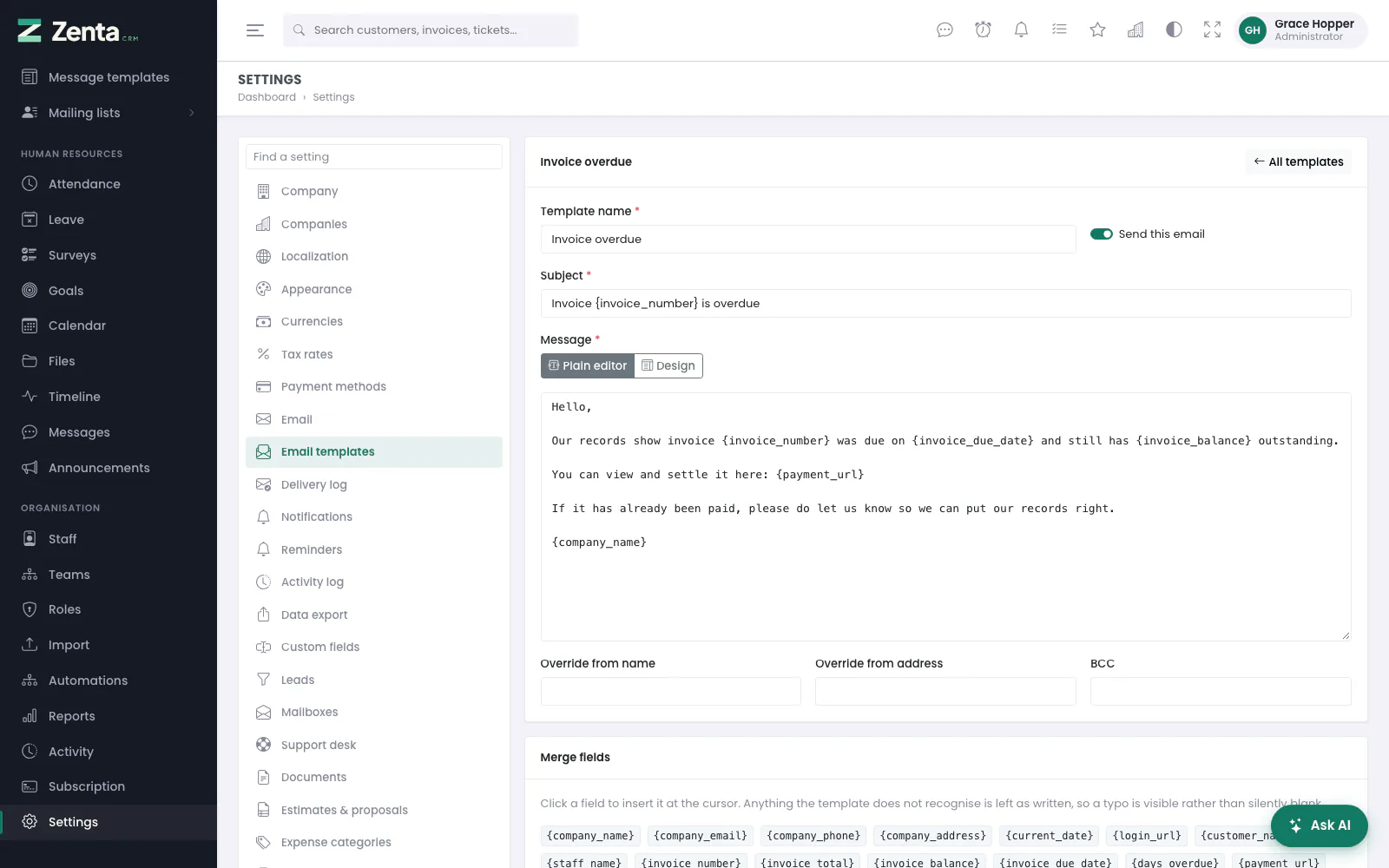
Task: Click the Dashboard breadcrumb link
Action: 267,97
